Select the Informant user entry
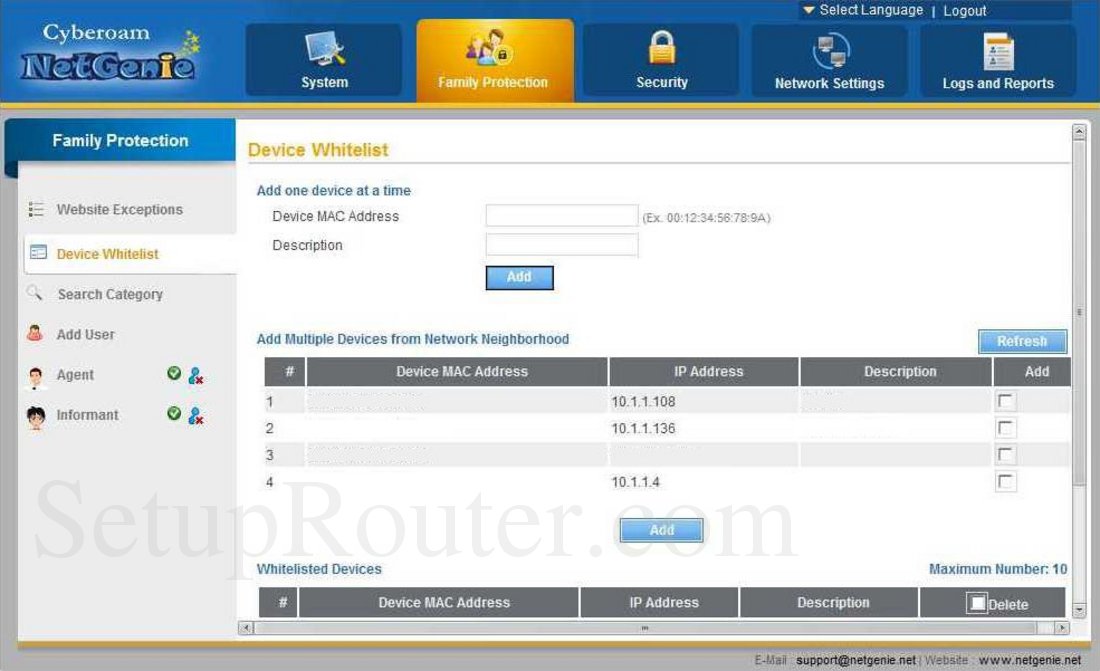Viewport: 1100px width, 671px height. tap(88, 415)
